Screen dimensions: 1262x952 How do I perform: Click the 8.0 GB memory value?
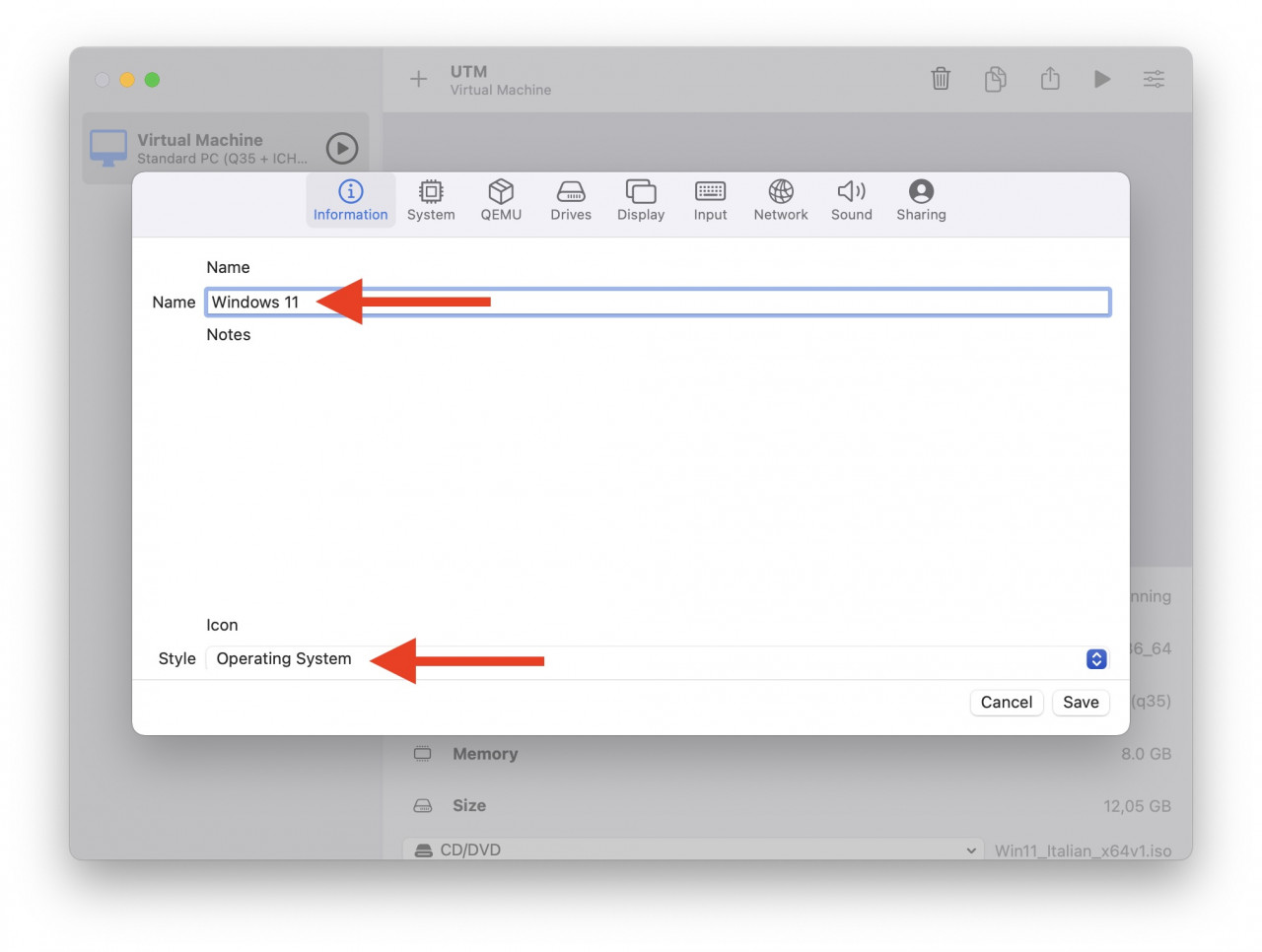pos(1146,754)
